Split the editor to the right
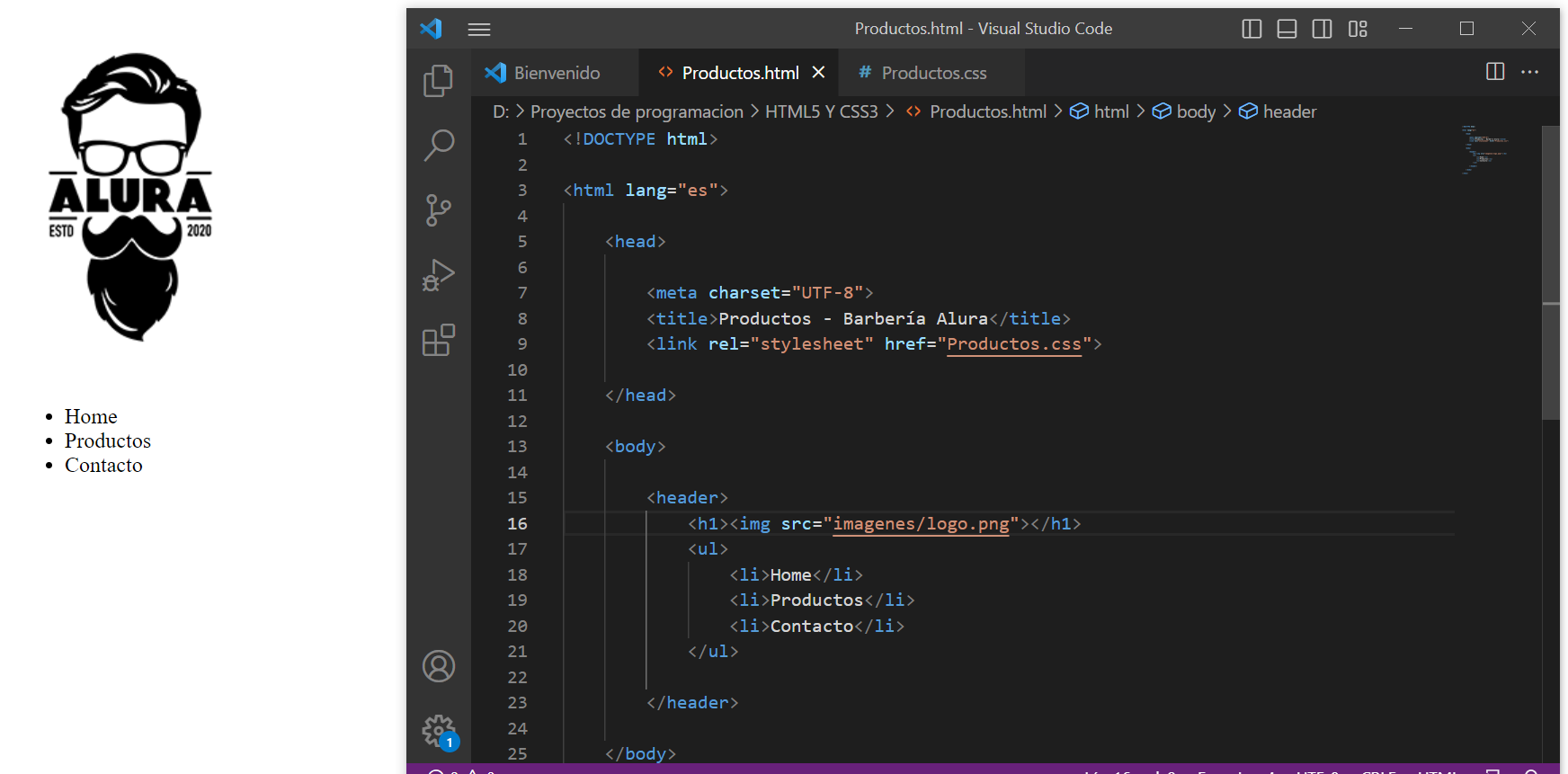This screenshot has width=1568, height=774. point(1495,71)
